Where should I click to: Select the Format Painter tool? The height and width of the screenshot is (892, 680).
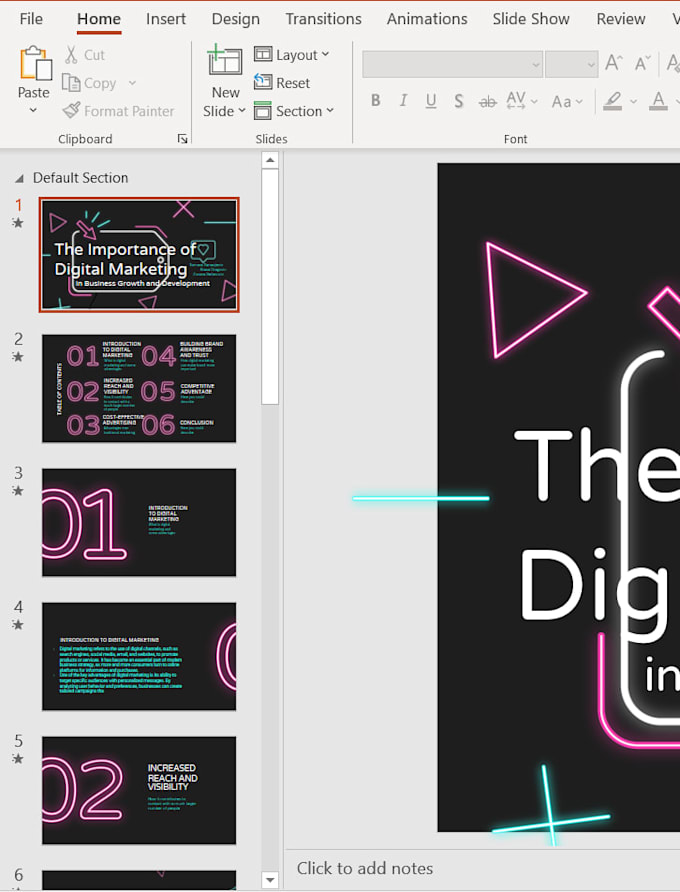tap(117, 111)
